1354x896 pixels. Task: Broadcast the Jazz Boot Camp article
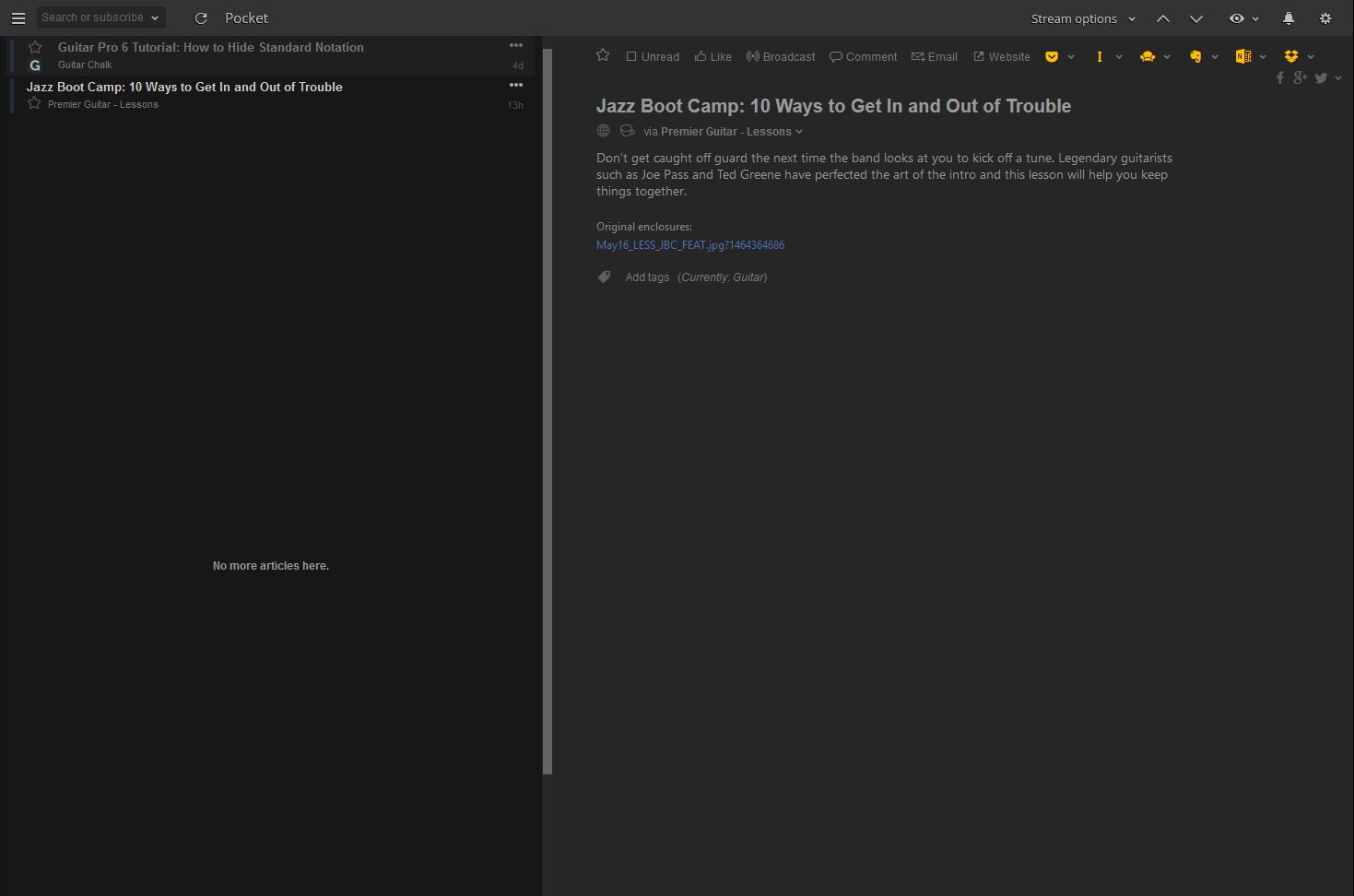click(x=781, y=56)
